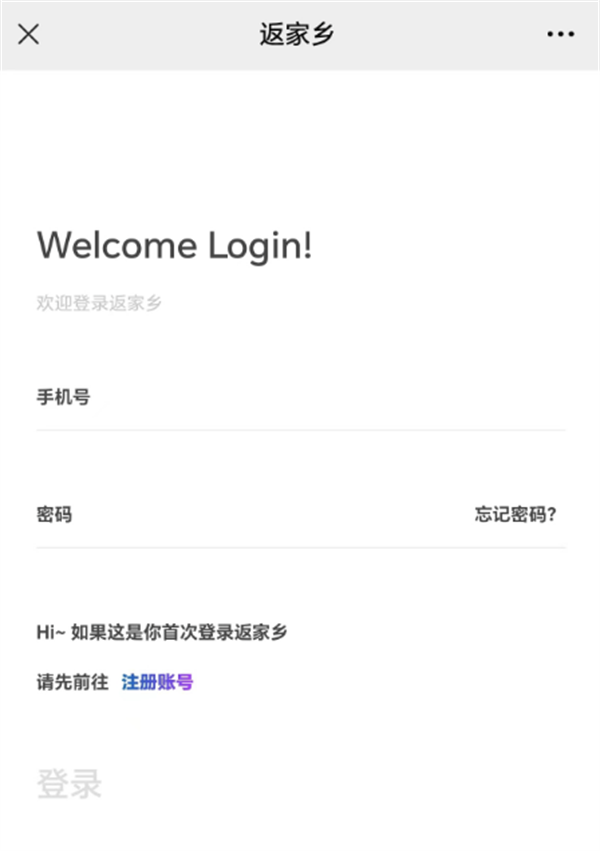Screen dimensions: 600x851
Task: Click the Hi~ 如果这是你首次登录返家乡 message
Action: click(x=162, y=632)
